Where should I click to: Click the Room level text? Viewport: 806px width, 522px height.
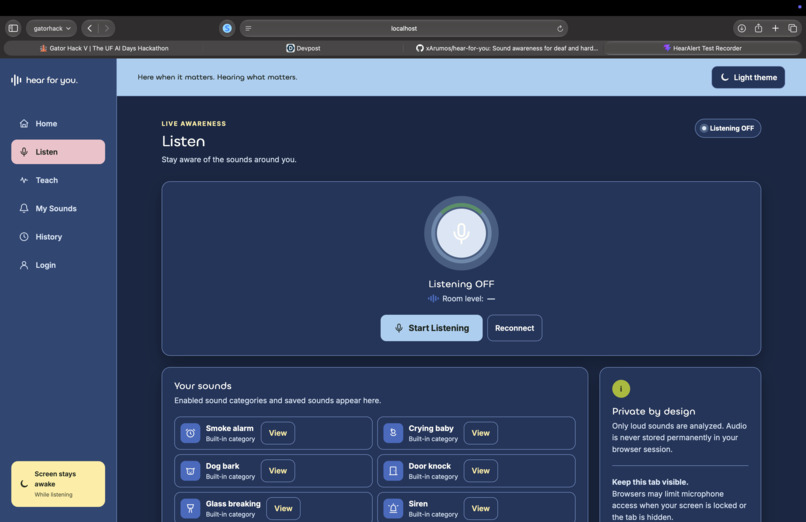click(463, 299)
